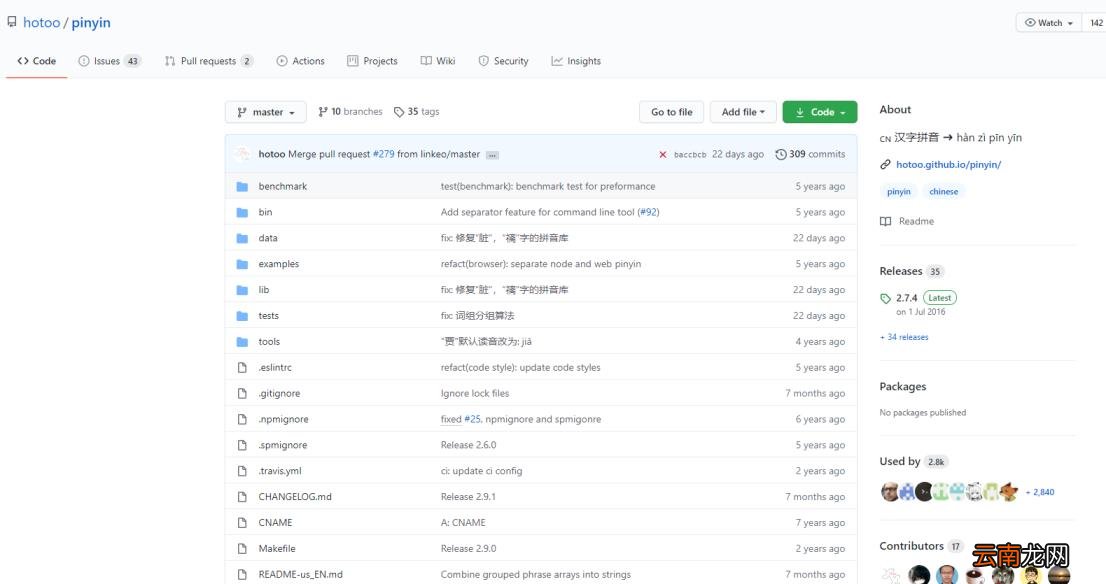Click the data folder icon
This screenshot has width=1106, height=584.
tap(242, 238)
